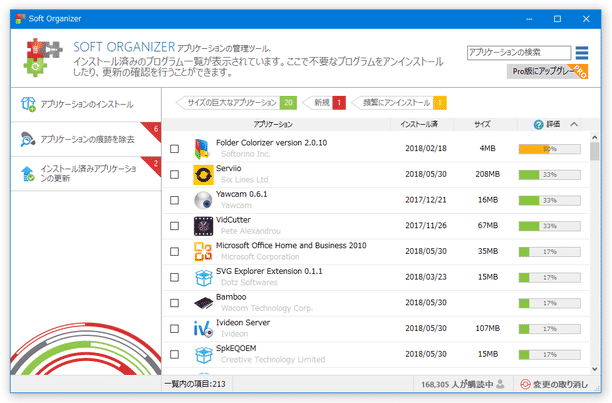Sort by アプリケーション column header

coord(273,124)
